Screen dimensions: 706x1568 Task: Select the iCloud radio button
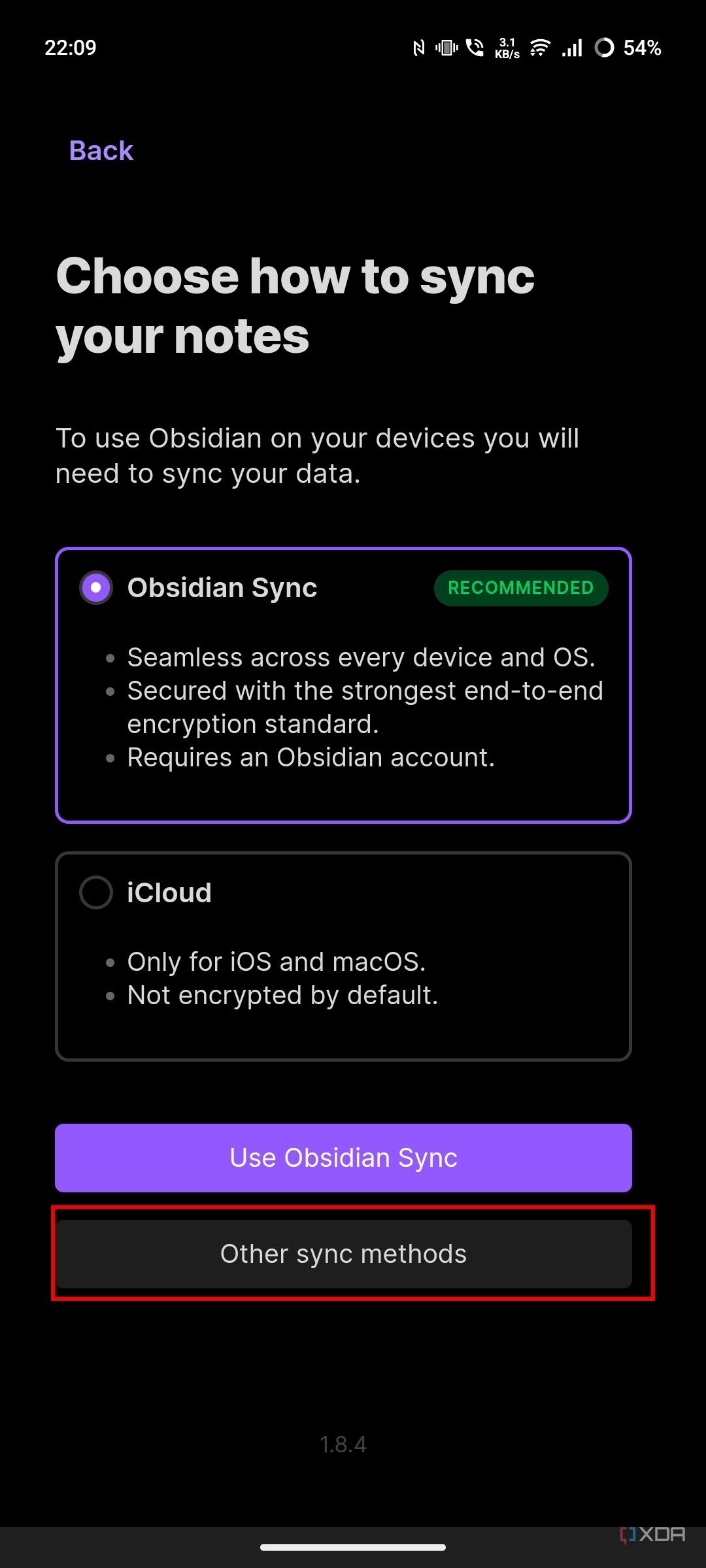click(x=96, y=892)
